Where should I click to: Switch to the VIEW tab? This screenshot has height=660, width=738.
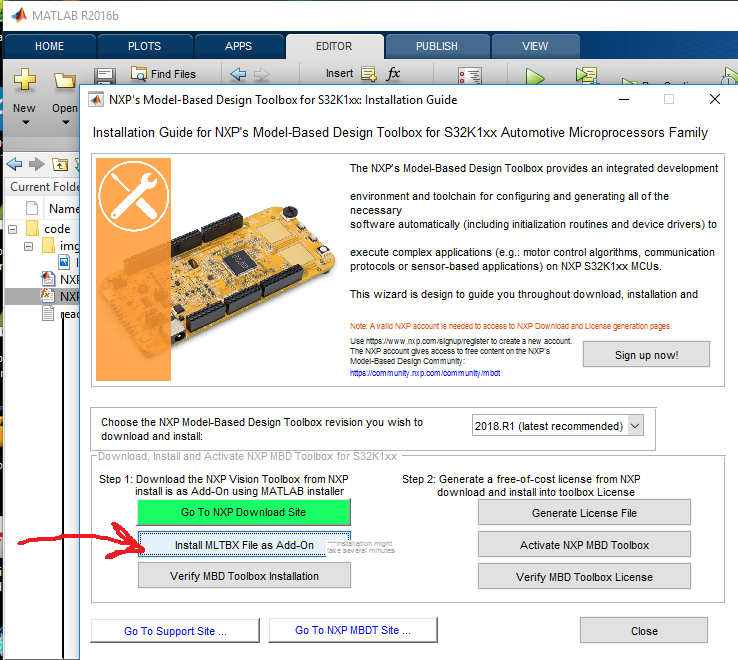tap(535, 46)
